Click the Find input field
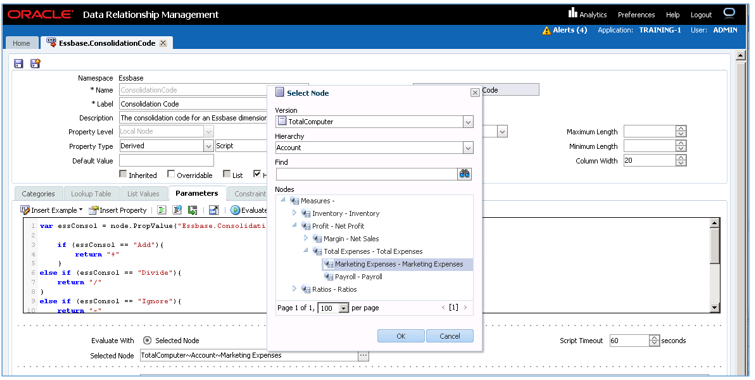The image size is (755, 380). [366, 174]
